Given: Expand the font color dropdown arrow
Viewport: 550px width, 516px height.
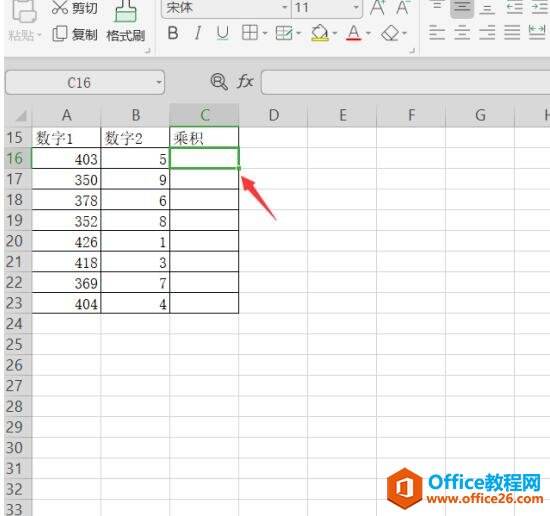Looking at the screenshot, I should pyautogui.click(x=368, y=33).
